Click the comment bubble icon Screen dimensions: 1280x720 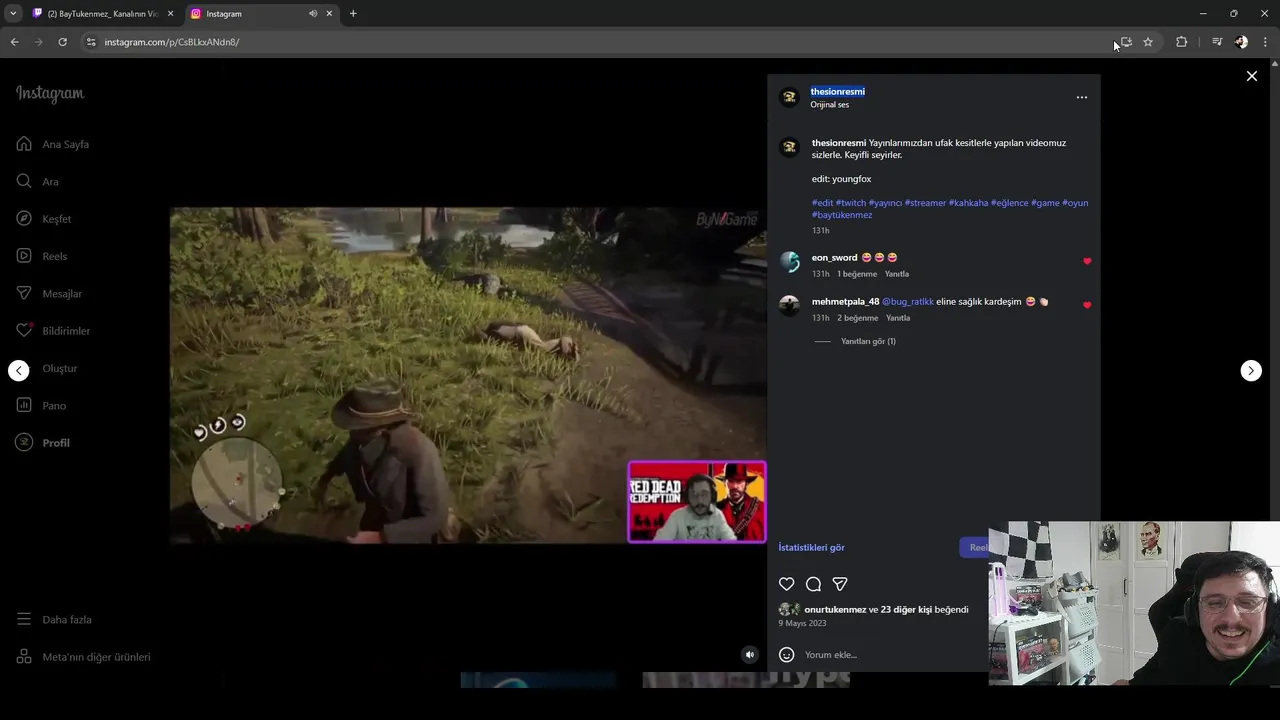point(813,584)
